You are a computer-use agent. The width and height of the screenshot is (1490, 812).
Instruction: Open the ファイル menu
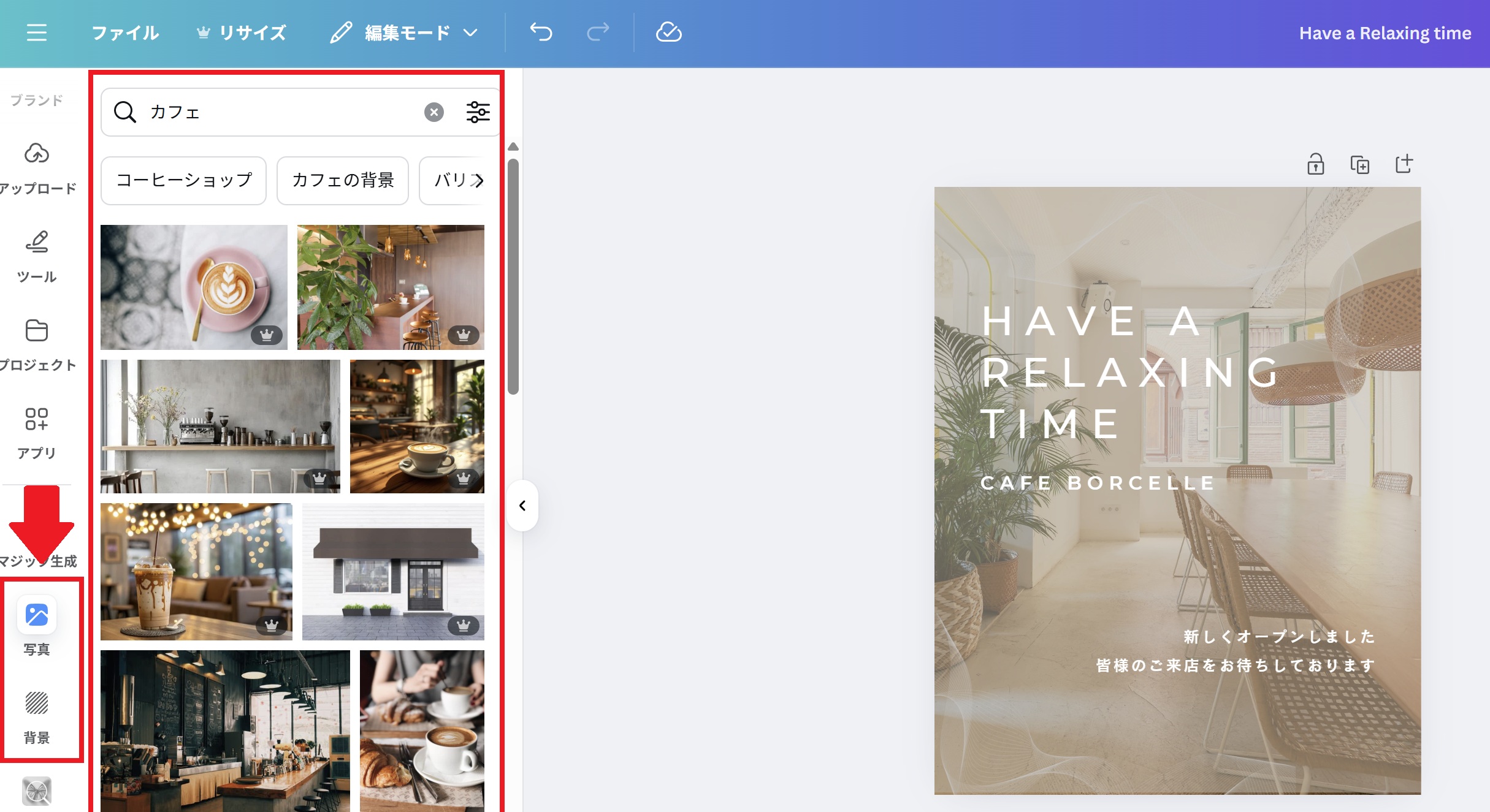click(125, 32)
